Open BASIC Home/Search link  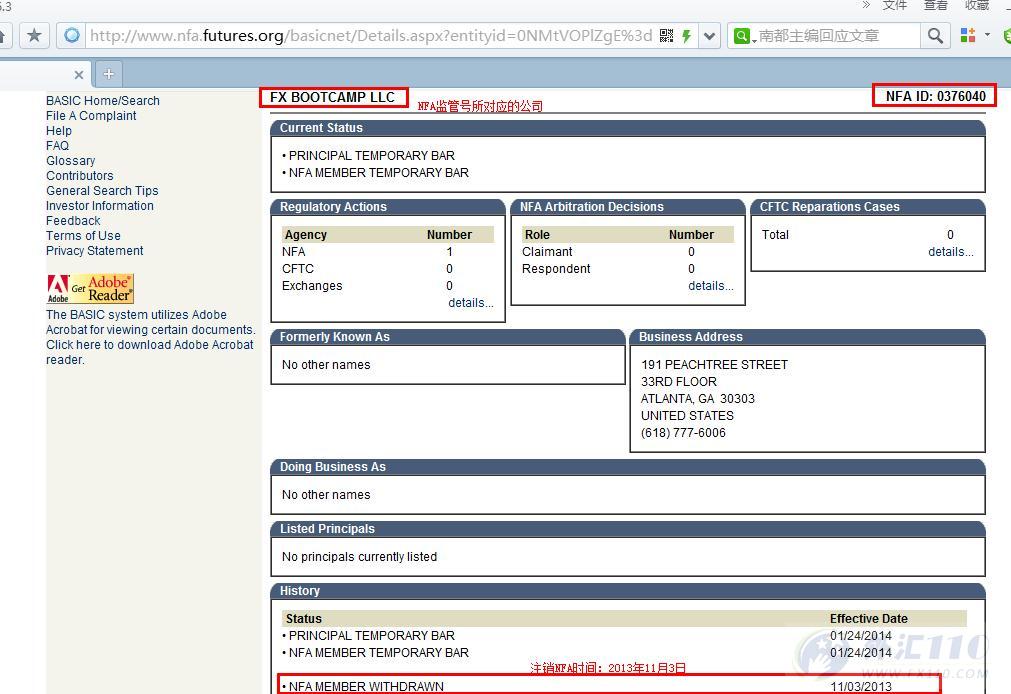(103, 101)
